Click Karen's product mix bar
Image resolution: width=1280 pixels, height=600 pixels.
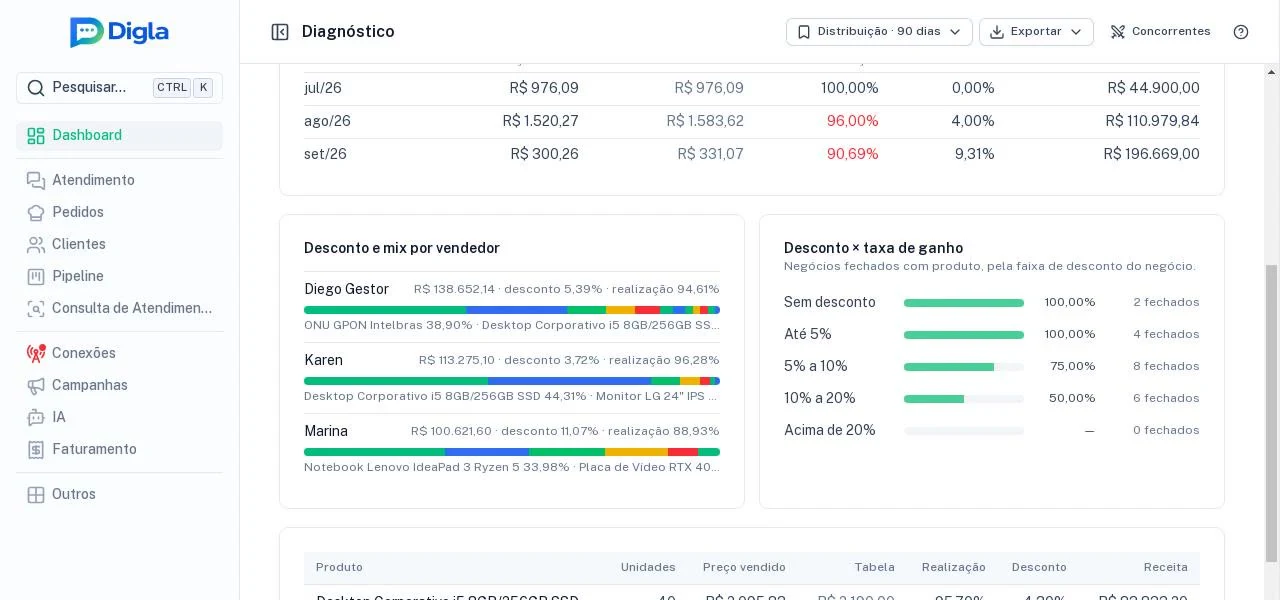pos(512,381)
